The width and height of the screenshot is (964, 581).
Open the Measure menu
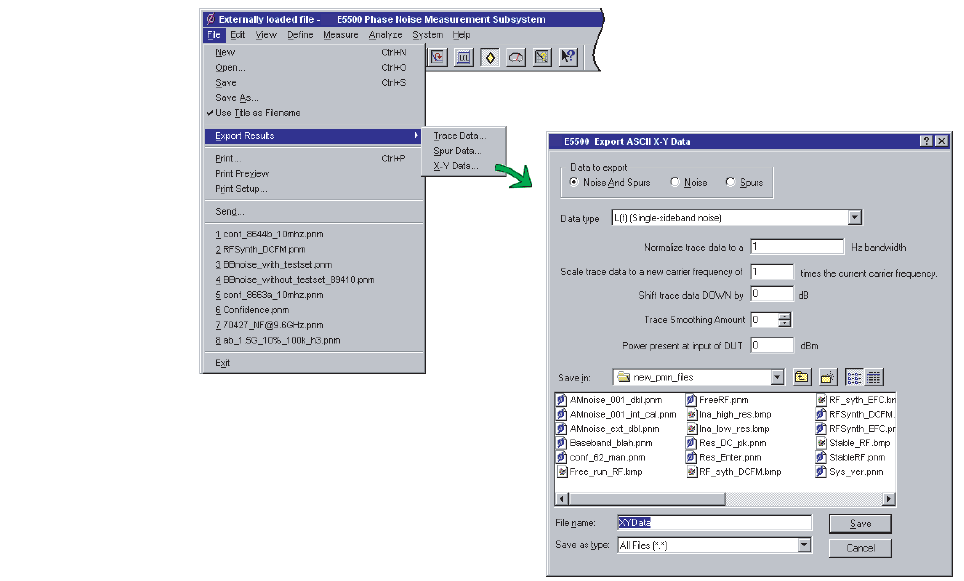[x=341, y=35]
